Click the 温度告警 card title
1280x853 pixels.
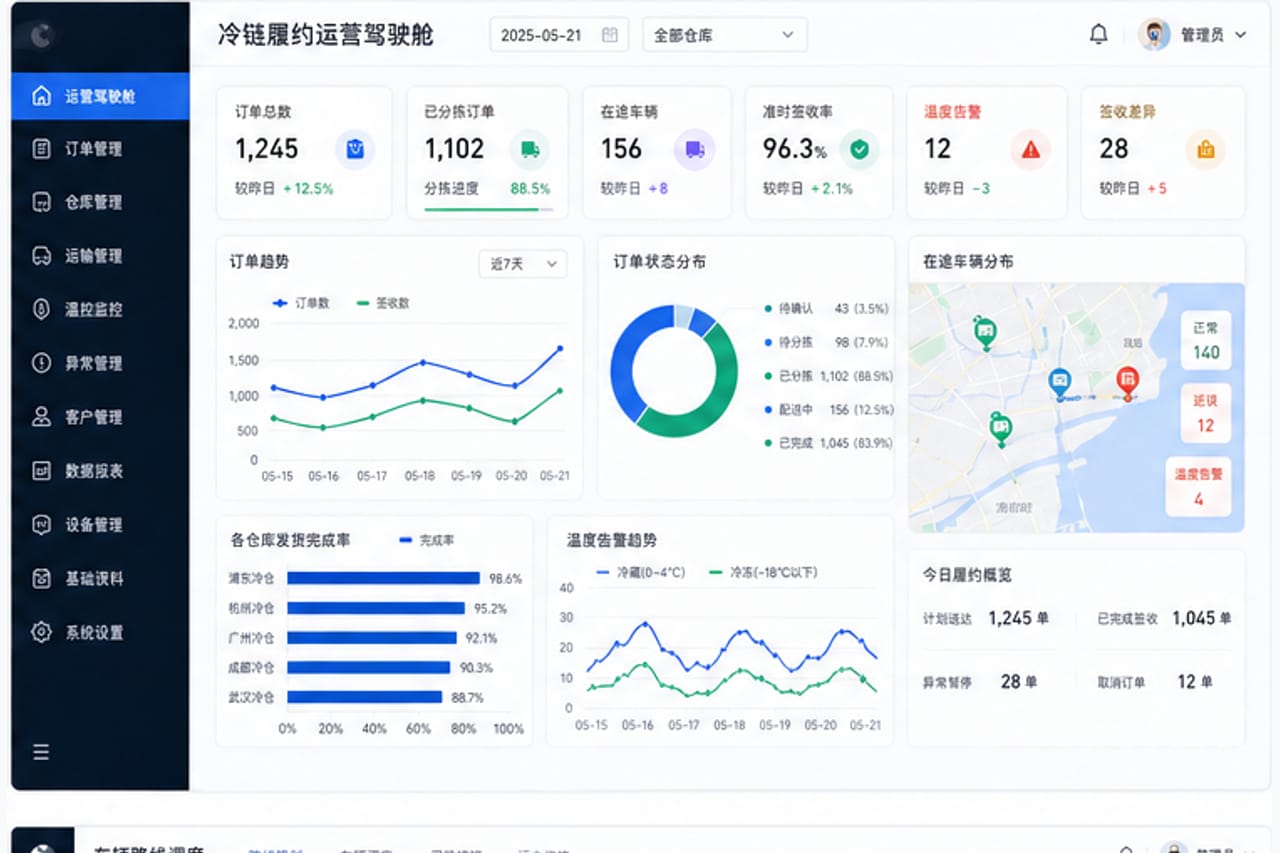pyautogui.click(x=952, y=112)
